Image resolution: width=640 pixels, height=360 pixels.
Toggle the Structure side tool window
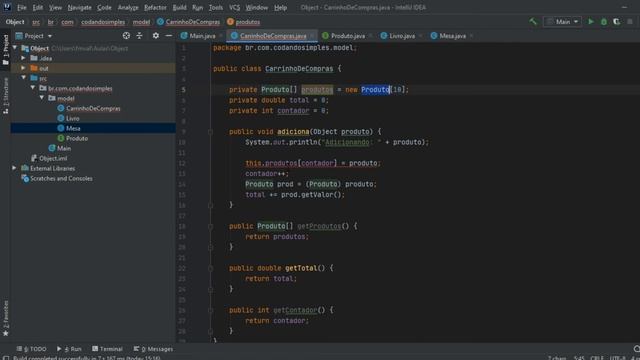[x=5, y=96]
